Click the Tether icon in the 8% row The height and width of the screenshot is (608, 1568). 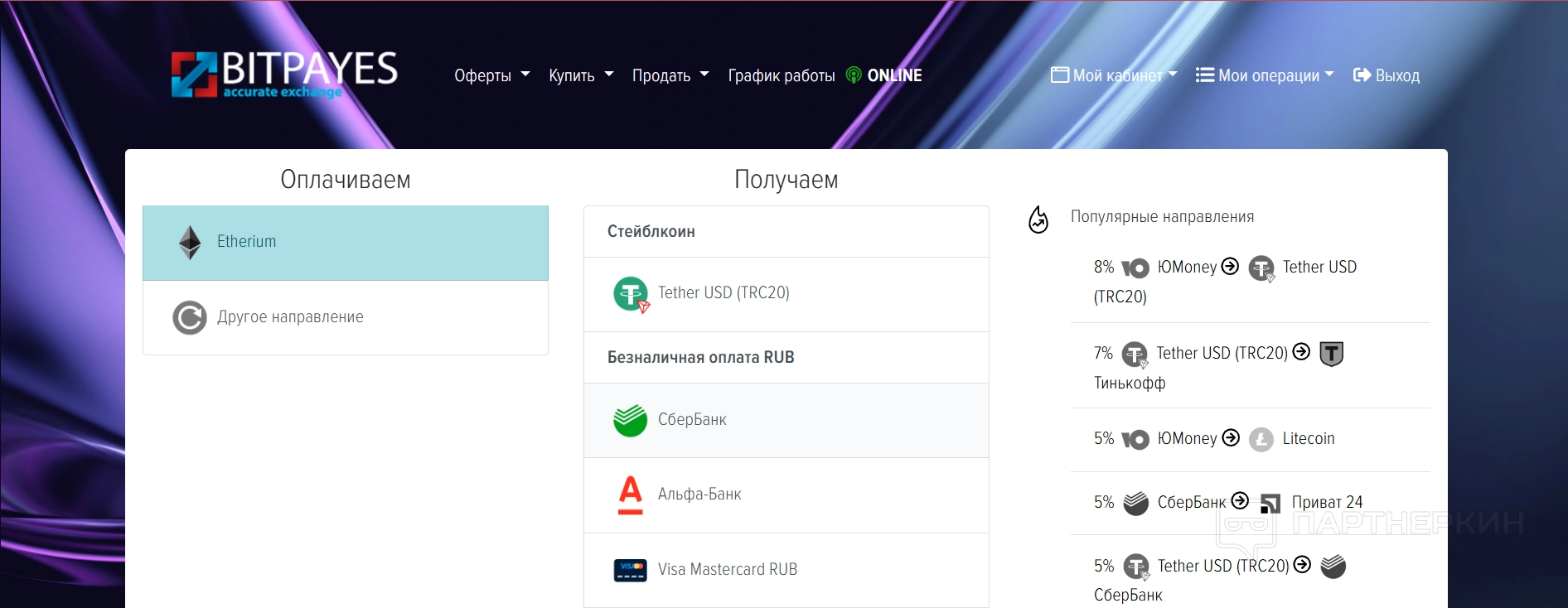[1261, 268]
